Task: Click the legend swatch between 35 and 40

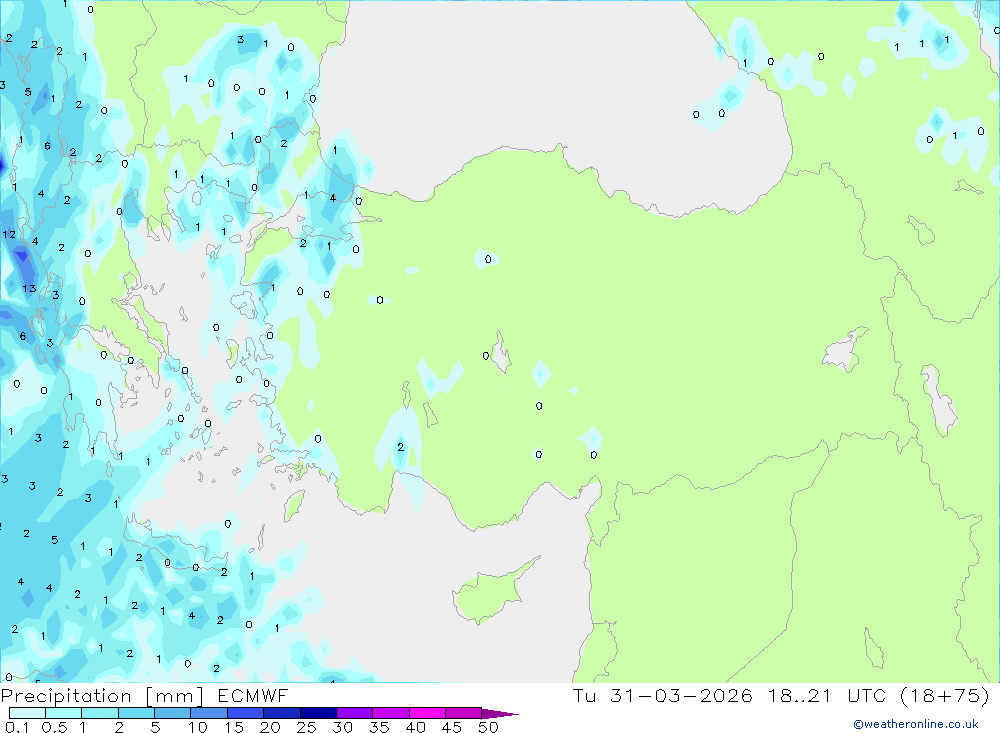Action: [x=391, y=713]
